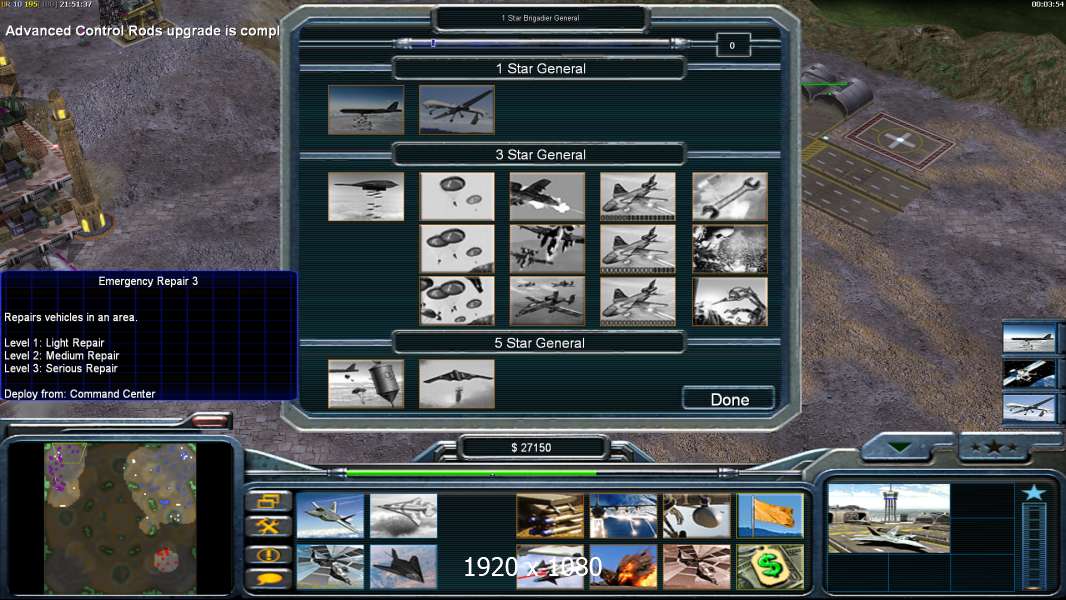Collapse the control bar with the green arrow
Screen dimensions: 1066x600
[901, 446]
